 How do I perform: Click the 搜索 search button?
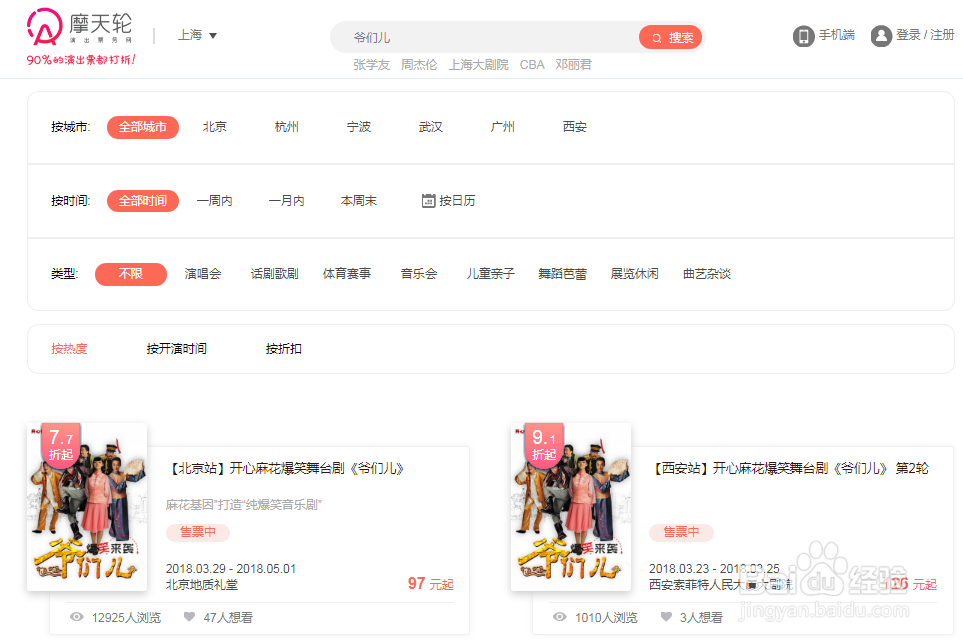(671, 37)
